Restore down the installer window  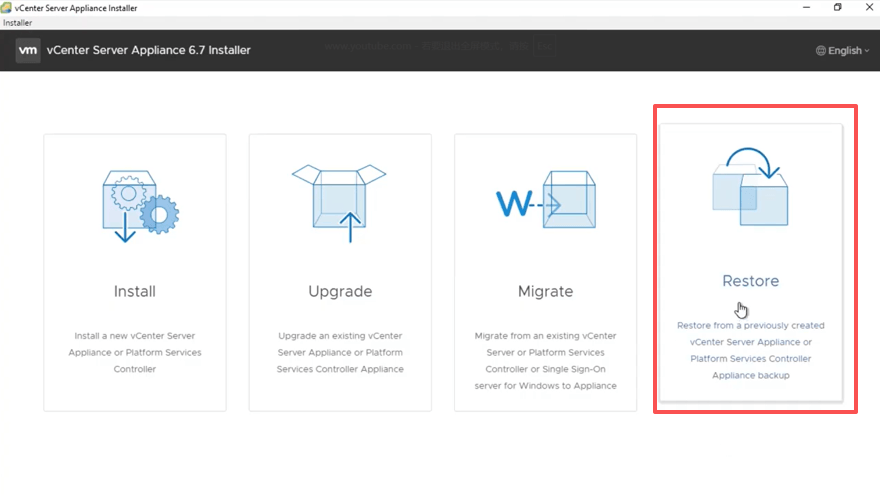pyautogui.click(x=837, y=7)
